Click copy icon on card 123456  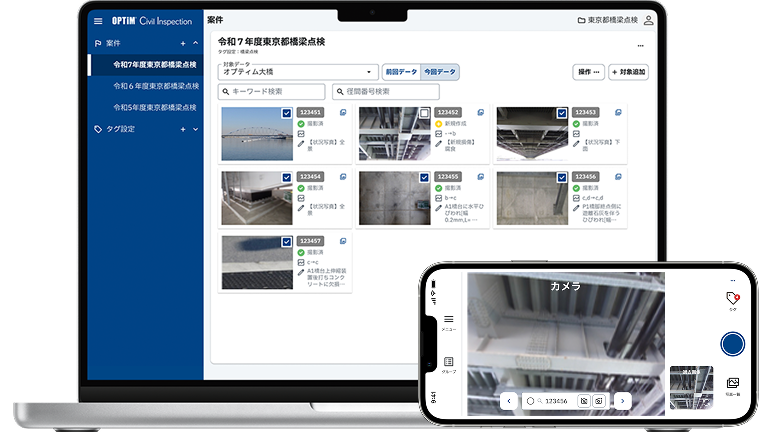(x=618, y=177)
